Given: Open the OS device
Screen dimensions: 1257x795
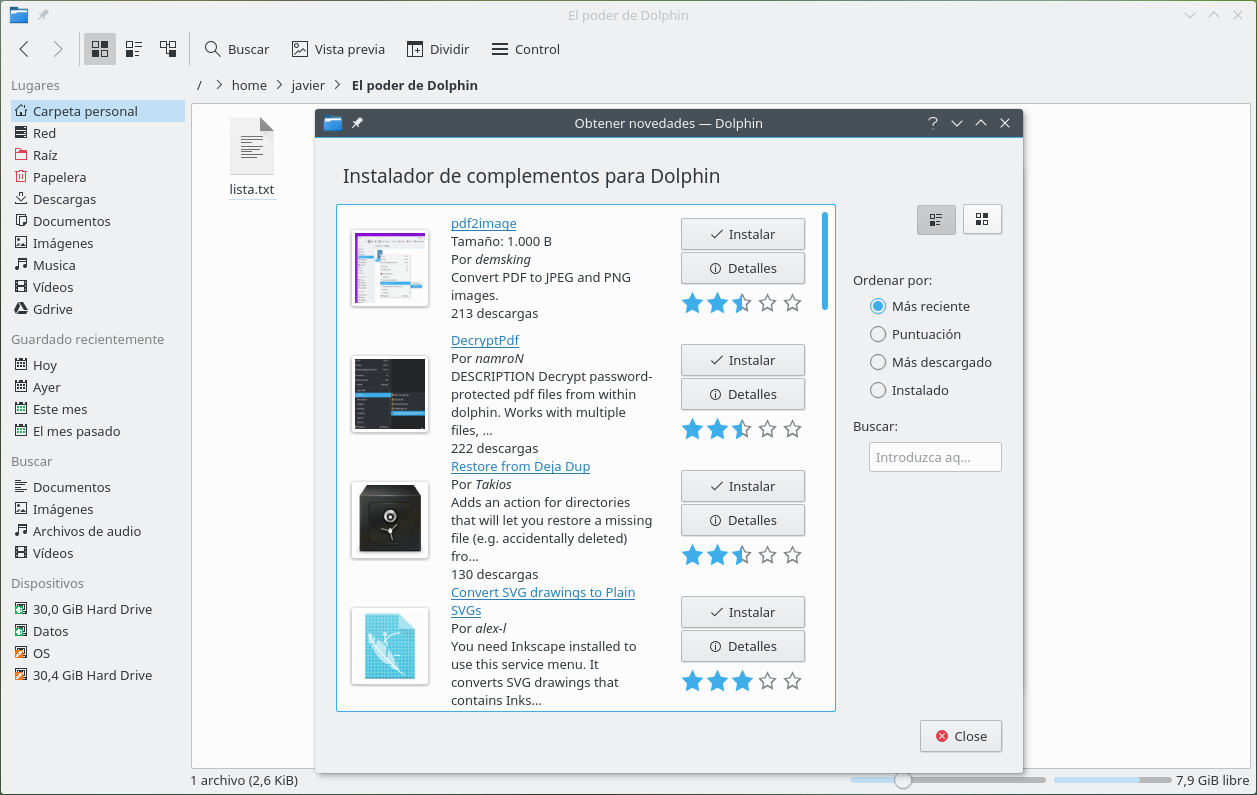Looking at the screenshot, I should point(98,653).
